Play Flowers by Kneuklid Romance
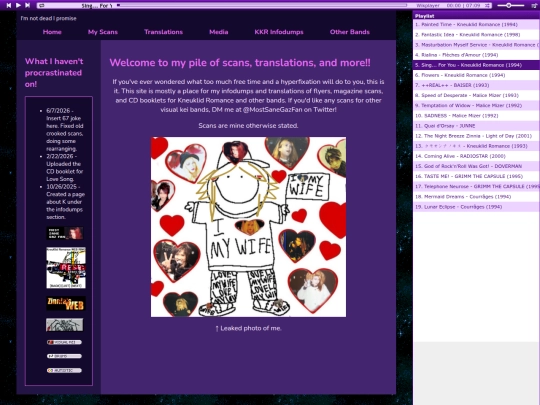This screenshot has height=405, width=540. coord(476,75)
